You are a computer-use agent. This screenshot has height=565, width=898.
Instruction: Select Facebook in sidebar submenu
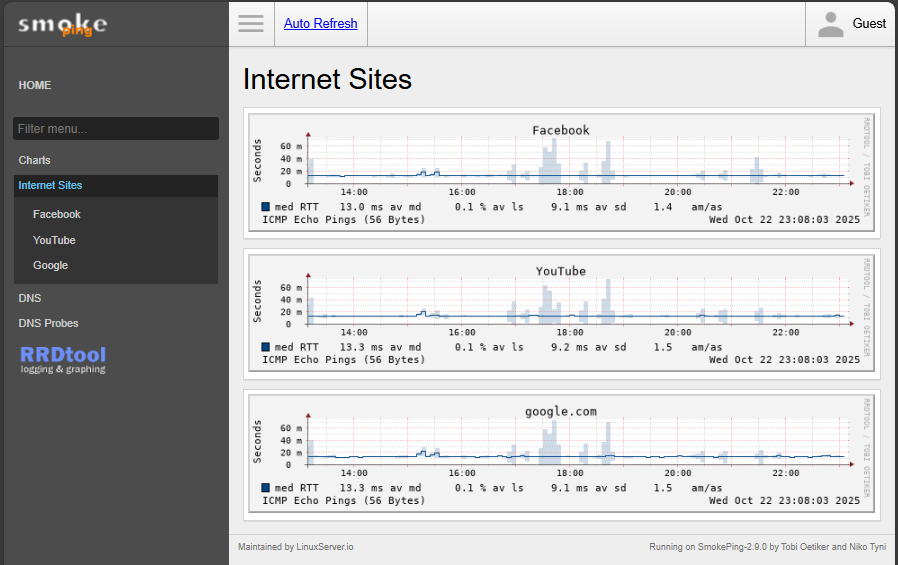pyautogui.click(x=57, y=214)
